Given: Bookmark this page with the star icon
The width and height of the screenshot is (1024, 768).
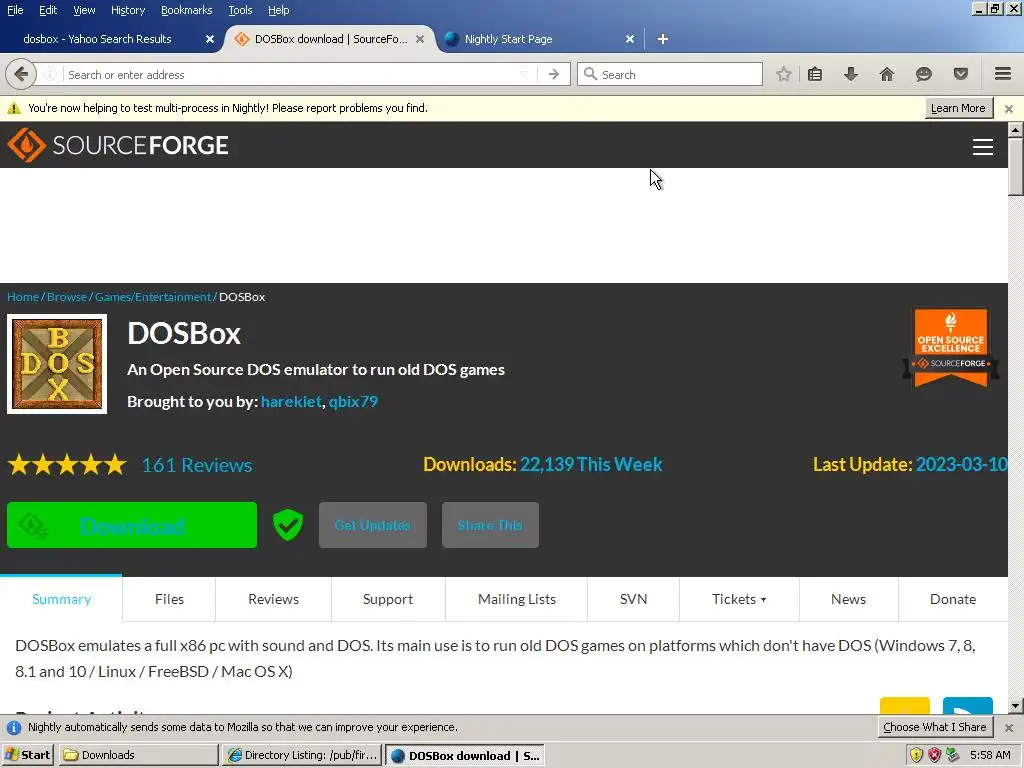Looking at the screenshot, I should (784, 74).
